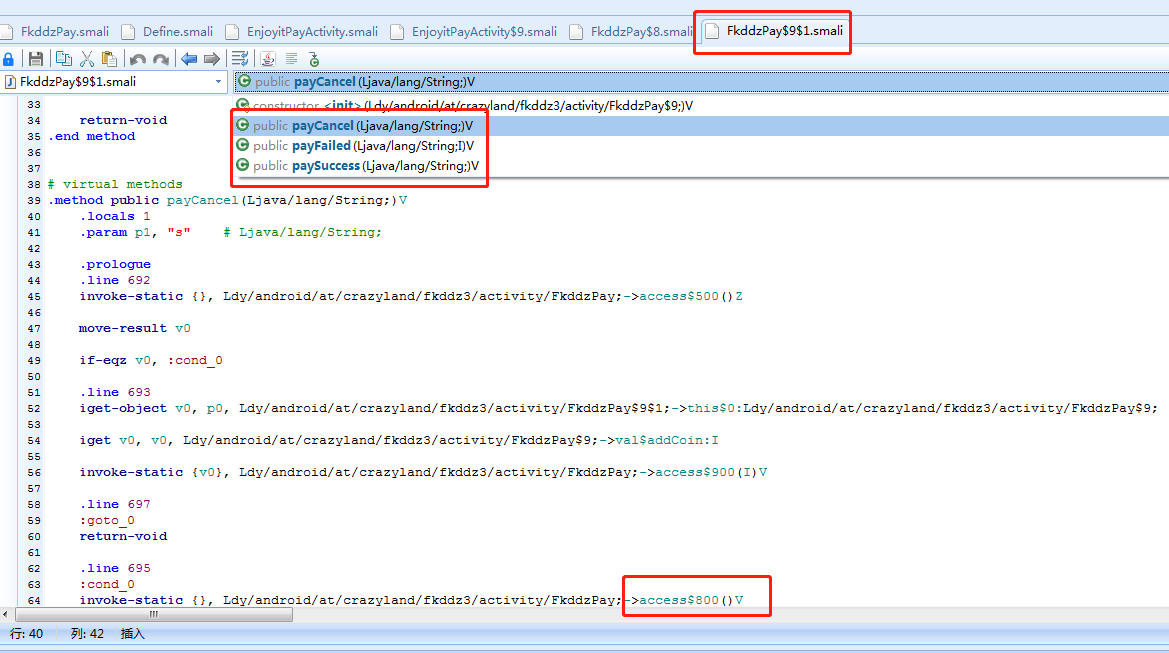Viewport: 1169px width, 653px height.
Task: Click the green C jump-to-method icon
Action: coord(314,59)
